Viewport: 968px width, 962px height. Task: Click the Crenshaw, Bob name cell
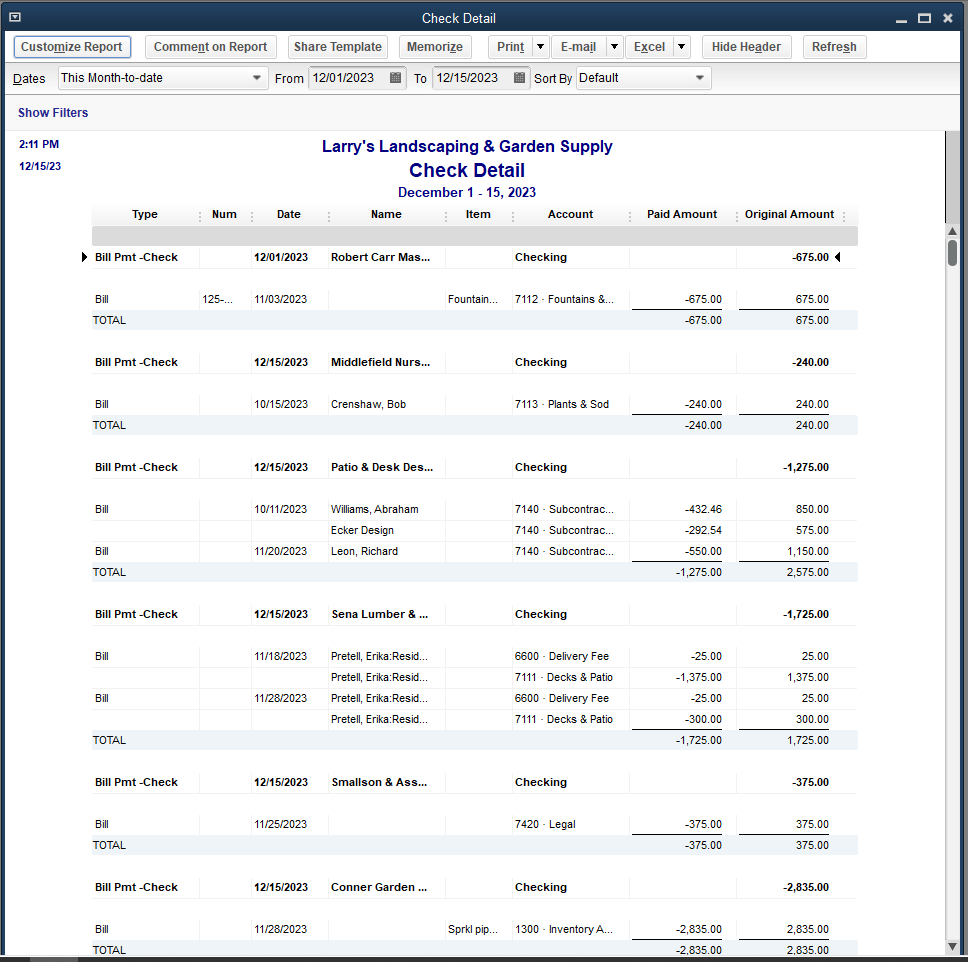click(x=368, y=404)
